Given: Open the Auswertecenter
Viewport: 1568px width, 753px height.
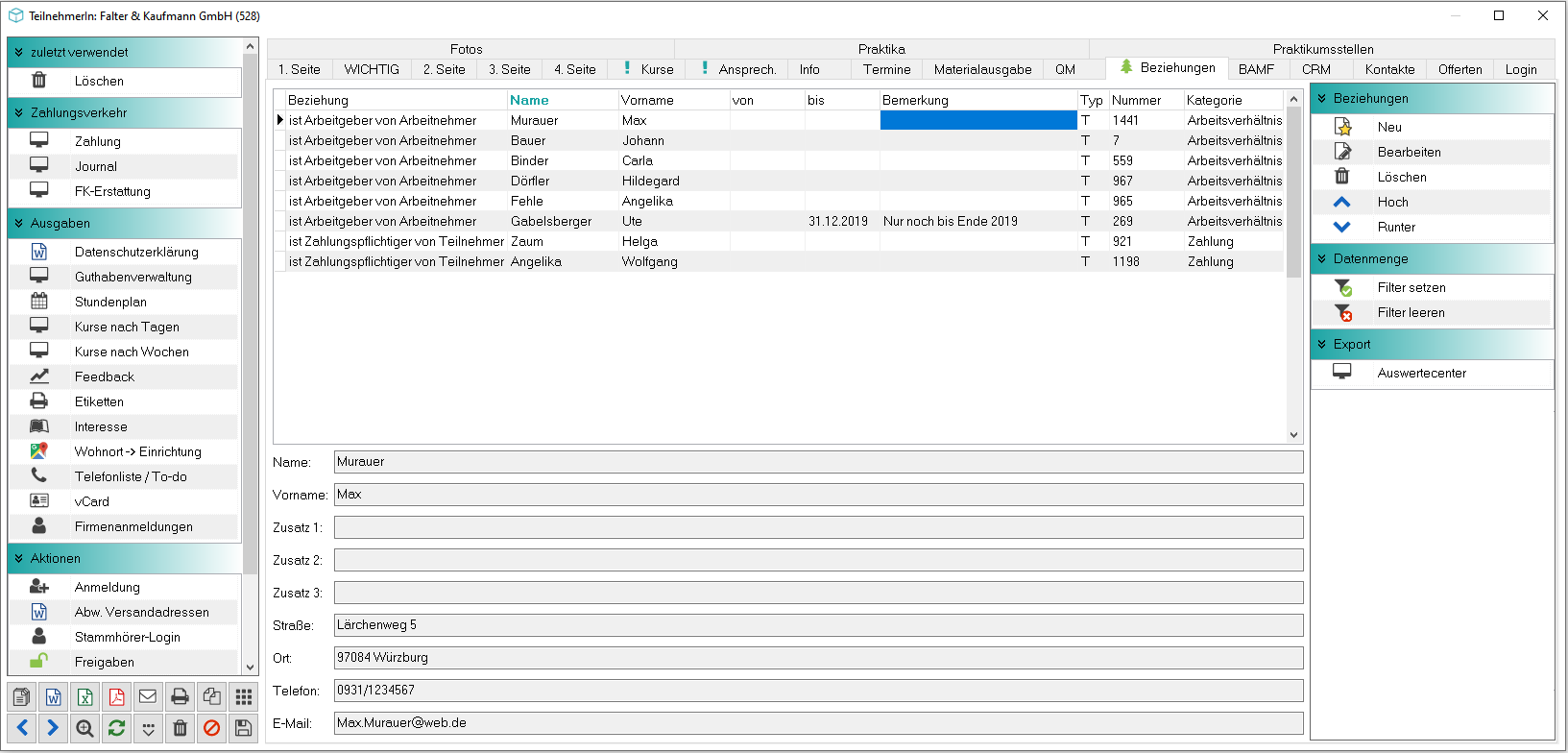Looking at the screenshot, I should point(1422,373).
